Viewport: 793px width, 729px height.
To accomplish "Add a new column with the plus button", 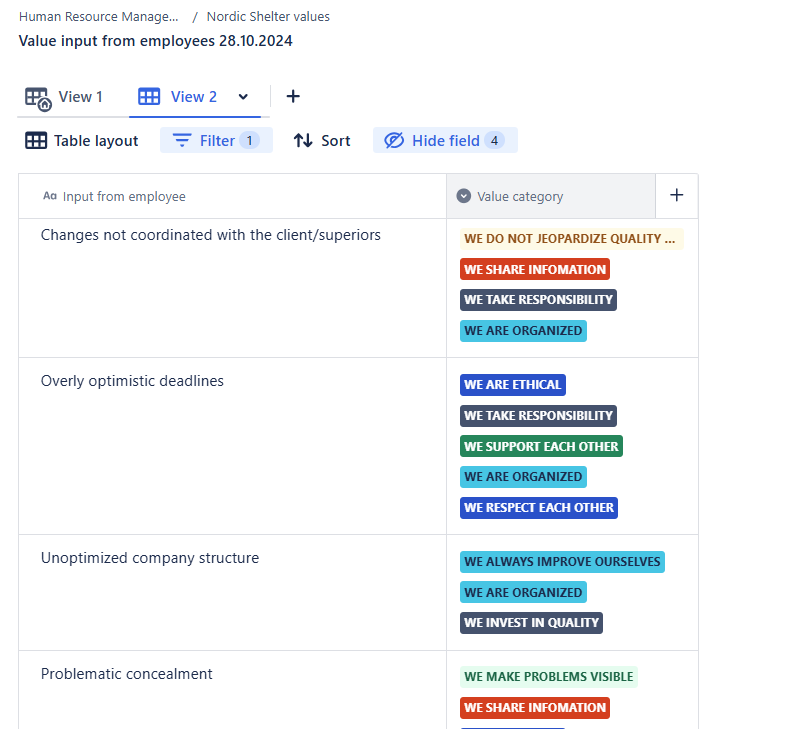I will (677, 195).
